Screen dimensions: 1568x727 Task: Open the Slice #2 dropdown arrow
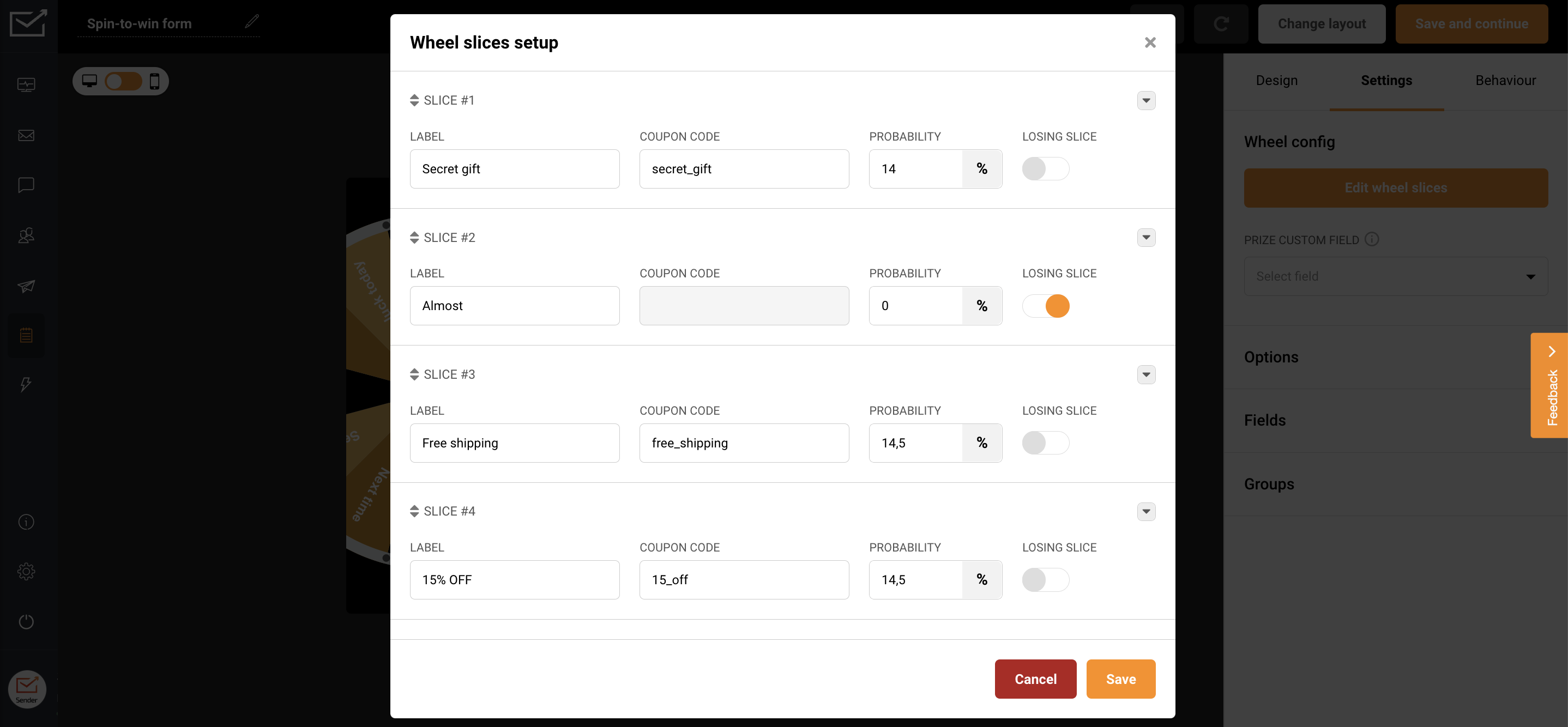[1146, 238]
